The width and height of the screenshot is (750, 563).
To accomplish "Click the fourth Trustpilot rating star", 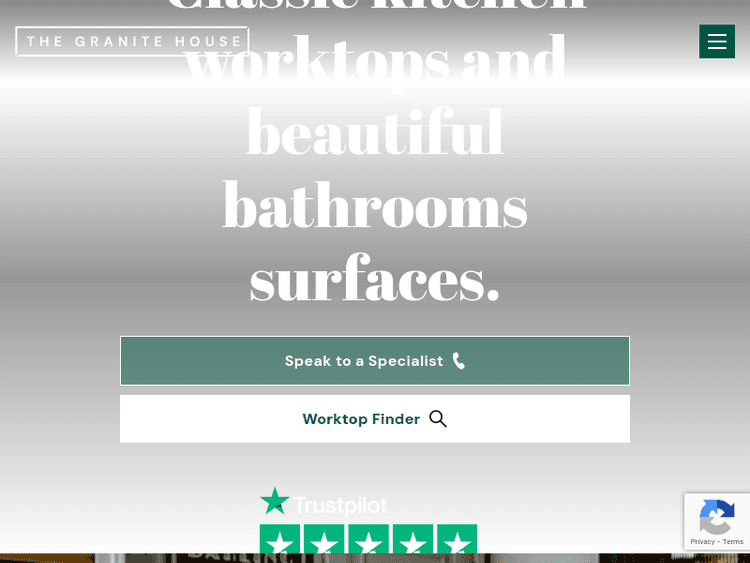I will pos(413,540).
